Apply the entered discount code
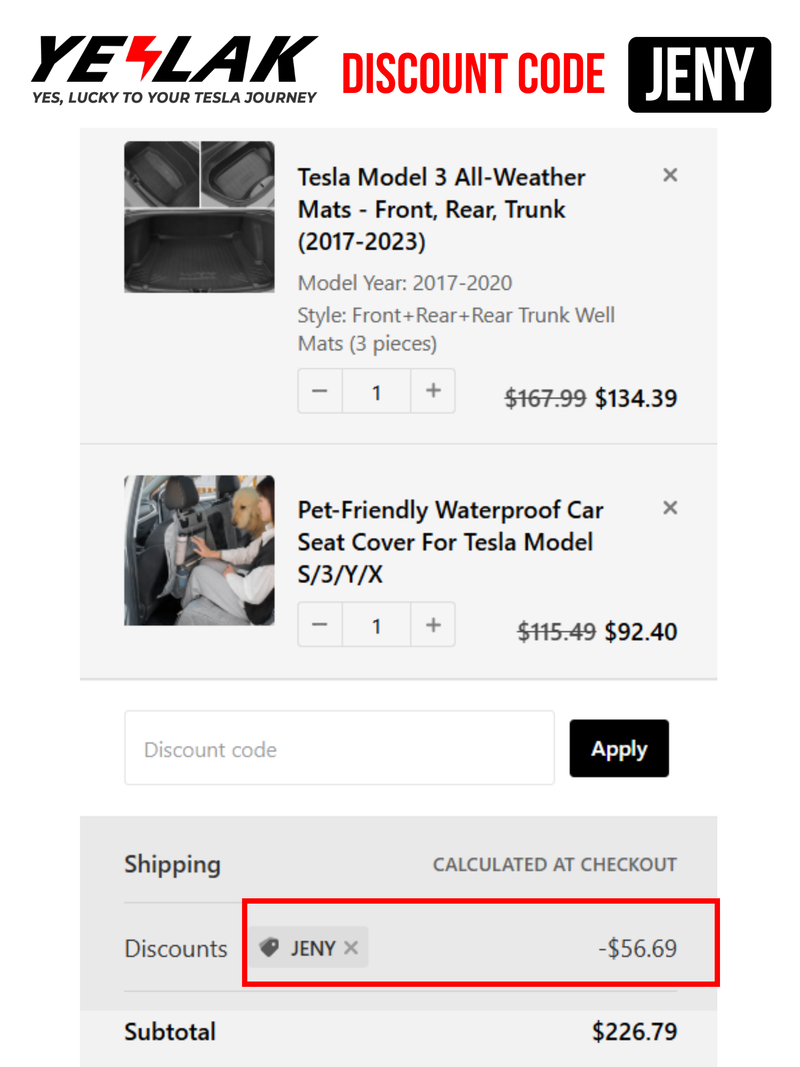This screenshot has width=800, height=1067. click(619, 748)
